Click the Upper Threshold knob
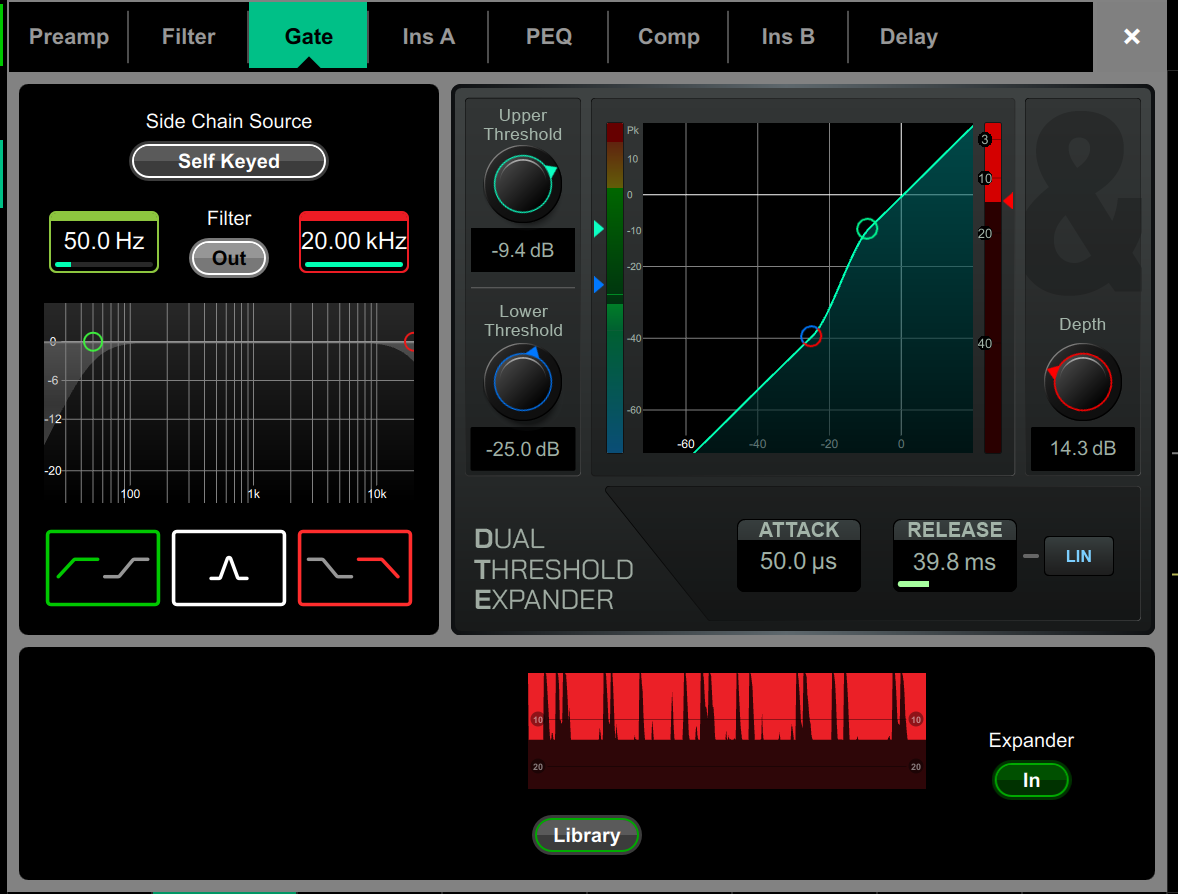This screenshot has width=1178, height=894. 523,185
